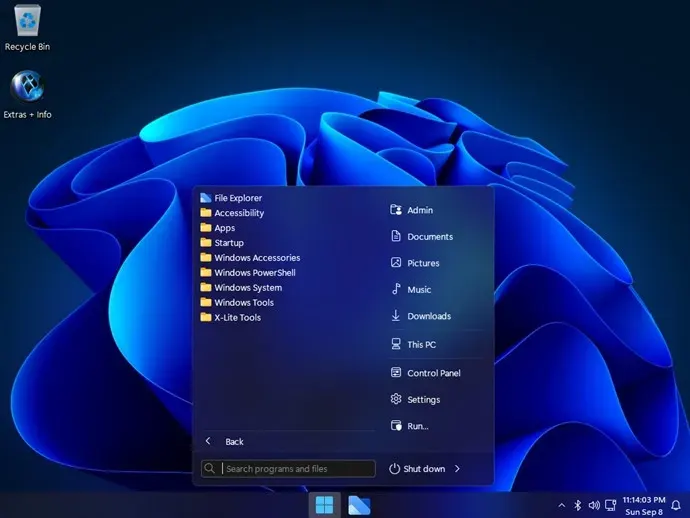Click the Run... icon
The image size is (690, 518).
coord(396,426)
